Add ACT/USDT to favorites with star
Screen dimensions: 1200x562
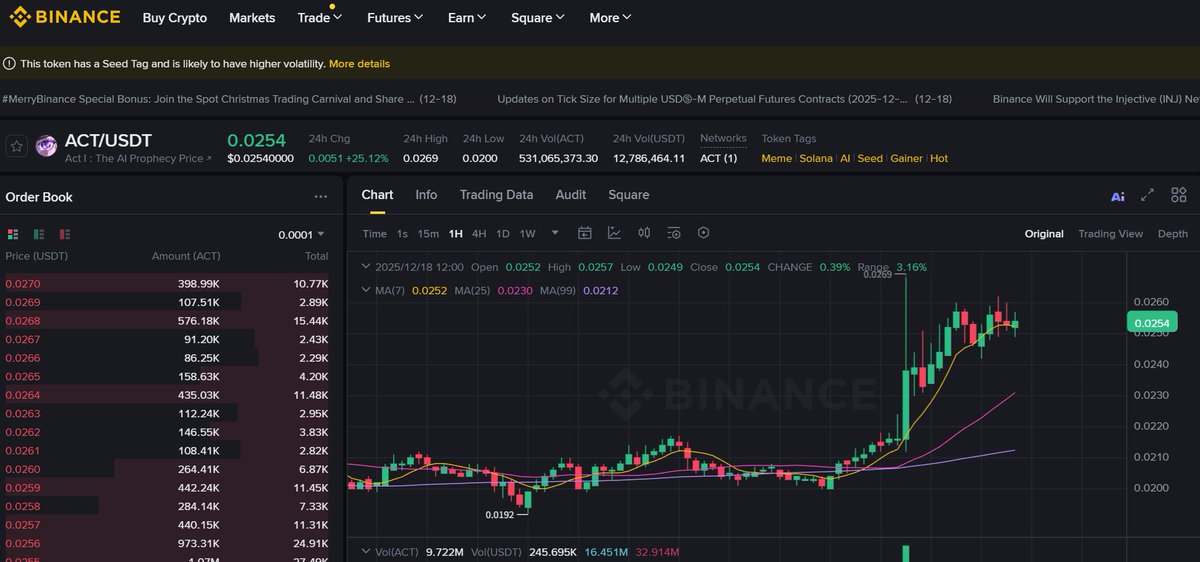(16, 146)
